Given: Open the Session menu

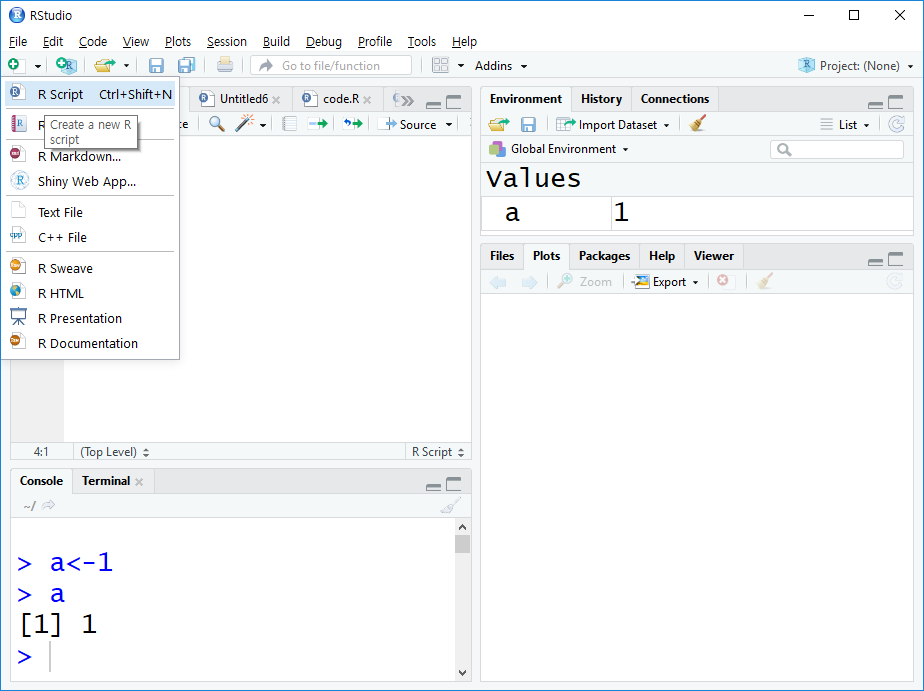Looking at the screenshot, I should point(226,41).
